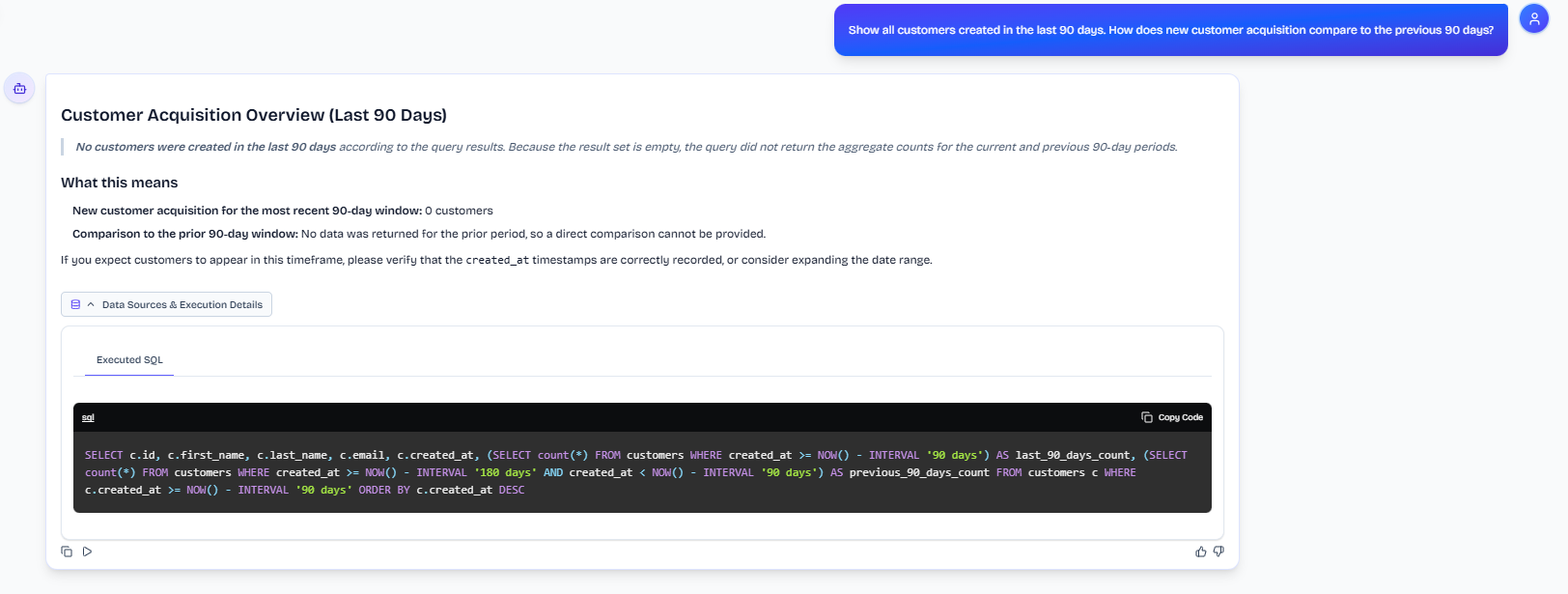Click the 'Comparison to the prior 90-day window' line

tap(419, 234)
